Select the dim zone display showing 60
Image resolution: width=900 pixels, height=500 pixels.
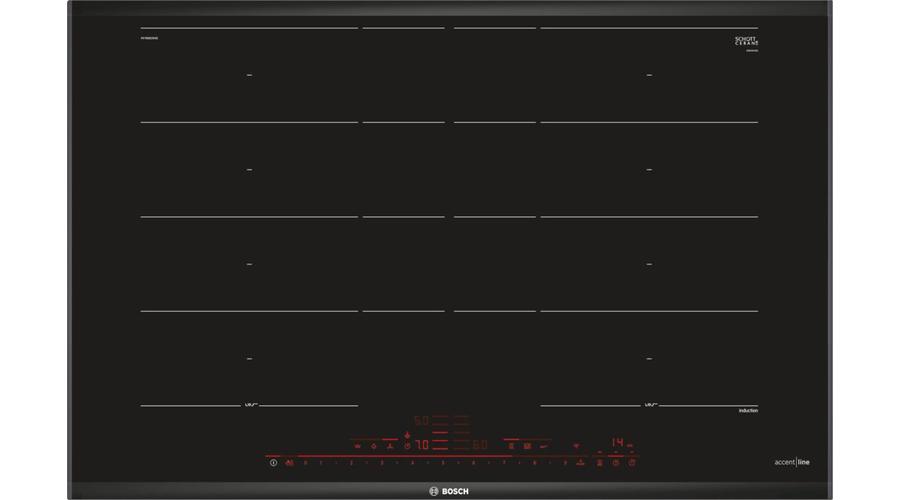pyautogui.click(x=480, y=445)
